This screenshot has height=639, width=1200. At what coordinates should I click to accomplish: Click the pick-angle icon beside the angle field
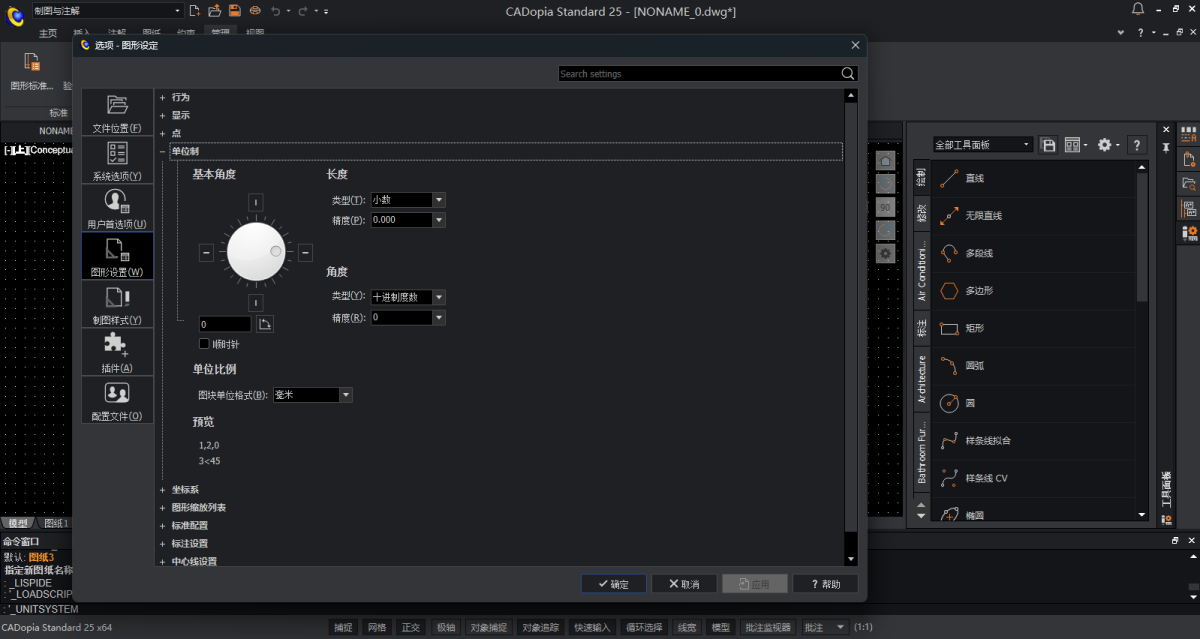pyautogui.click(x=265, y=324)
